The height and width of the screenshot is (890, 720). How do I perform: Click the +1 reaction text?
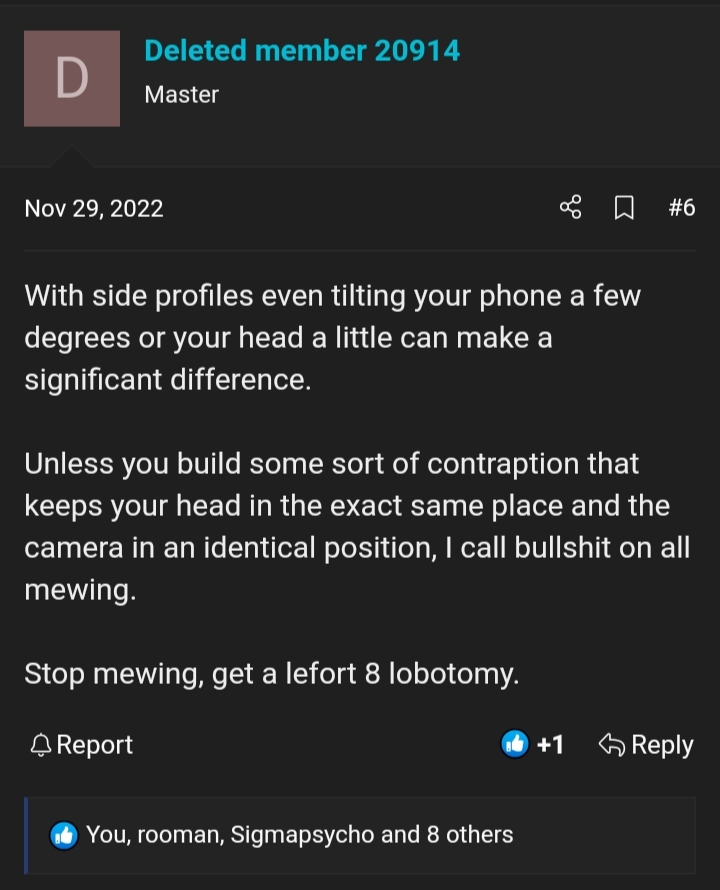coord(550,744)
